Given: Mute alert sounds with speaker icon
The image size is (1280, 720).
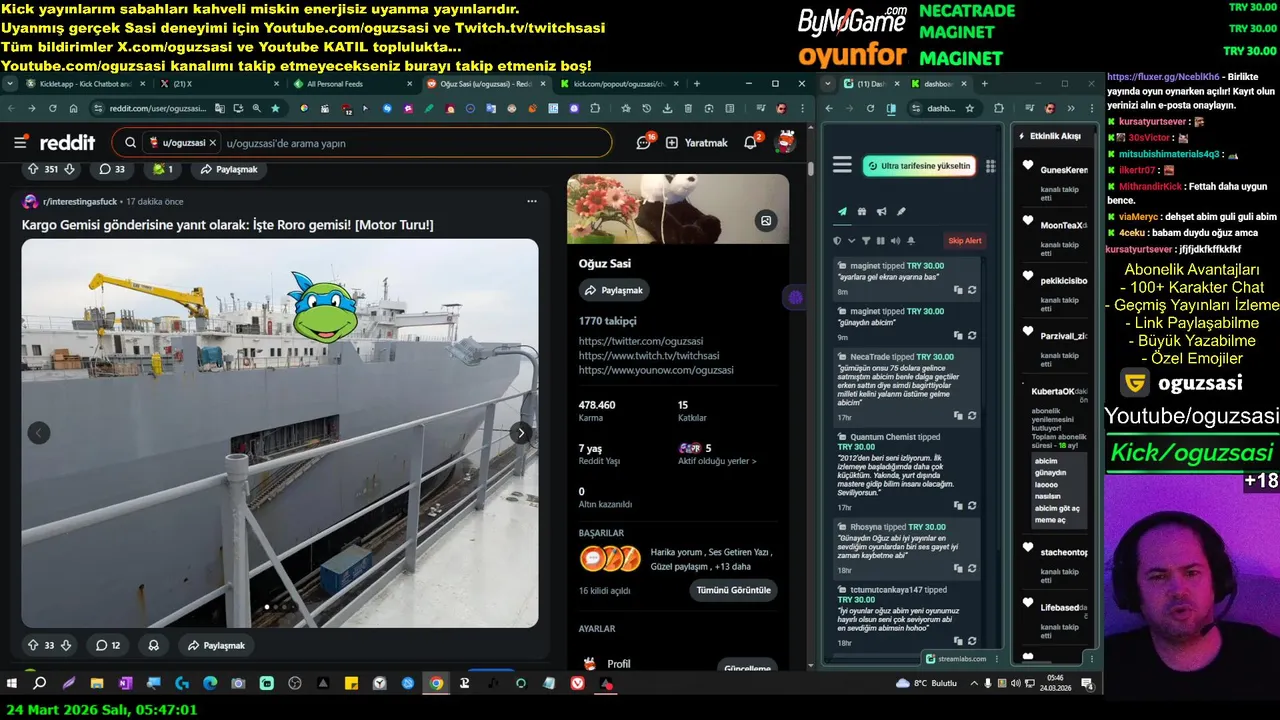Looking at the screenshot, I should (x=895, y=241).
